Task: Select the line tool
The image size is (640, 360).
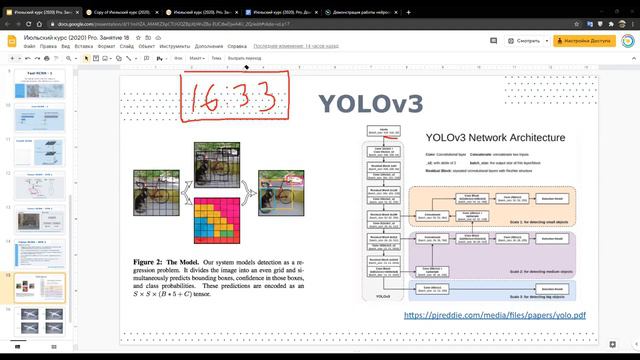Action: (x=129, y=58)
